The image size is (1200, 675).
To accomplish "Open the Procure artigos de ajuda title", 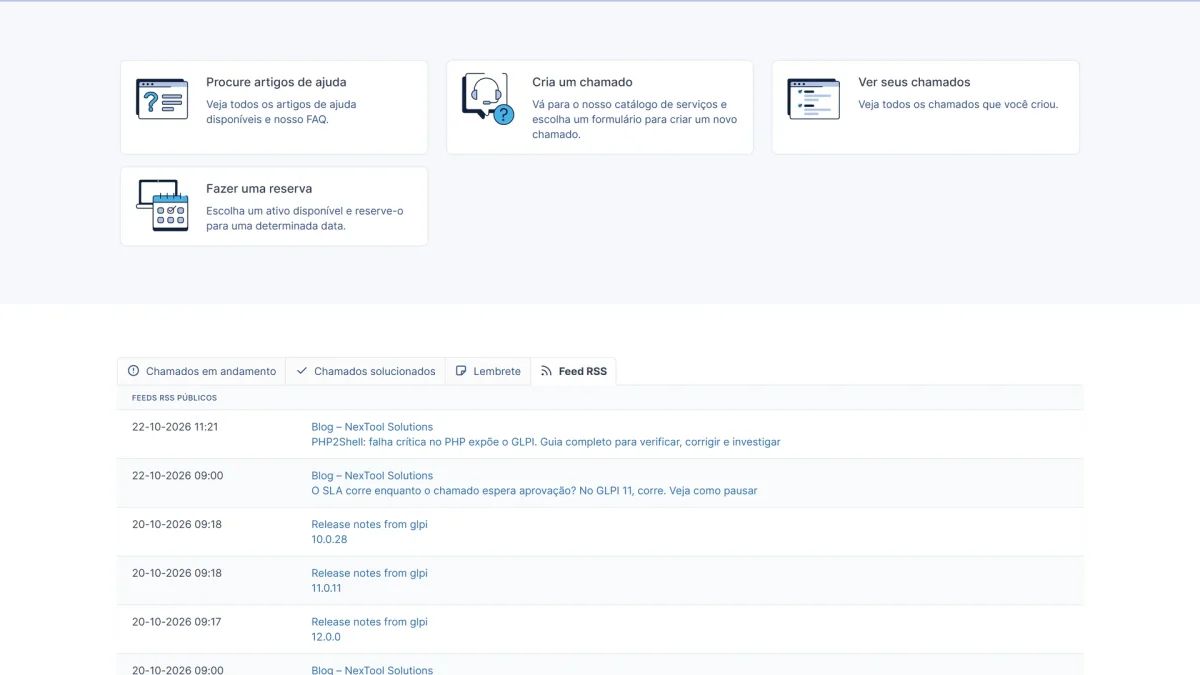I will (276, 82).
